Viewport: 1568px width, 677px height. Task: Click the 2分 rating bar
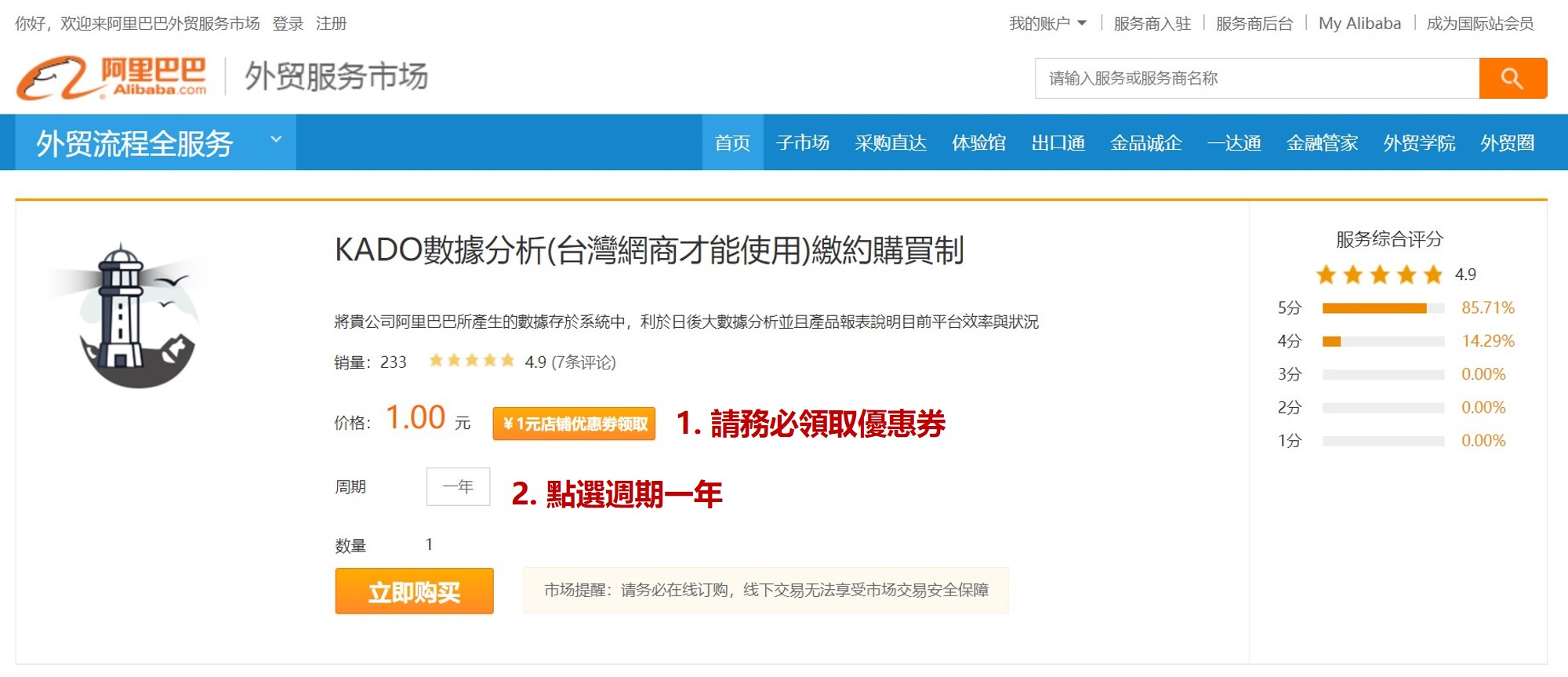(1383, 408)
